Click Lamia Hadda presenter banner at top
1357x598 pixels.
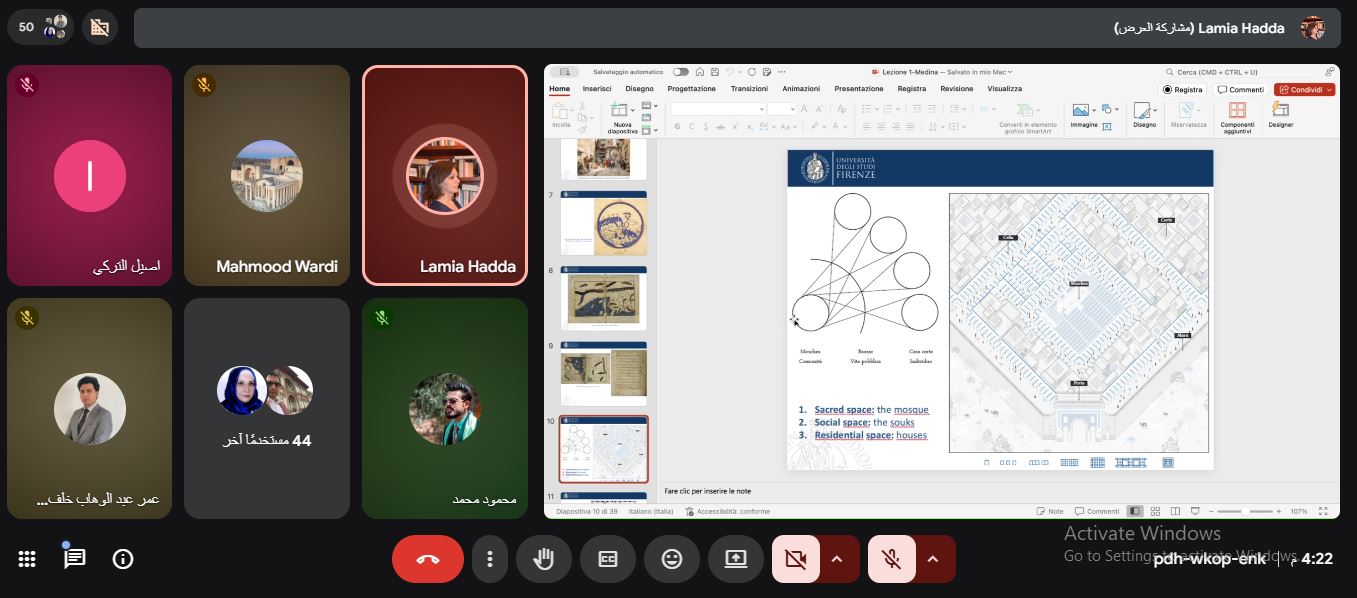coord(736,28)
